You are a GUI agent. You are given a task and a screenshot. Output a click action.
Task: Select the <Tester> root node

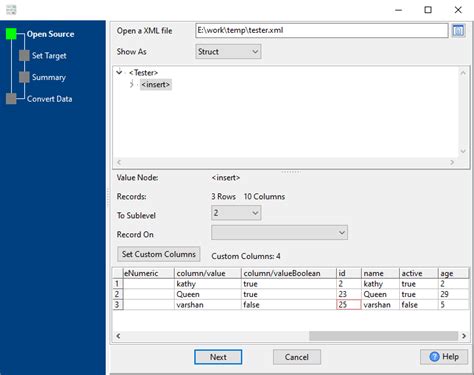point(143,73)
